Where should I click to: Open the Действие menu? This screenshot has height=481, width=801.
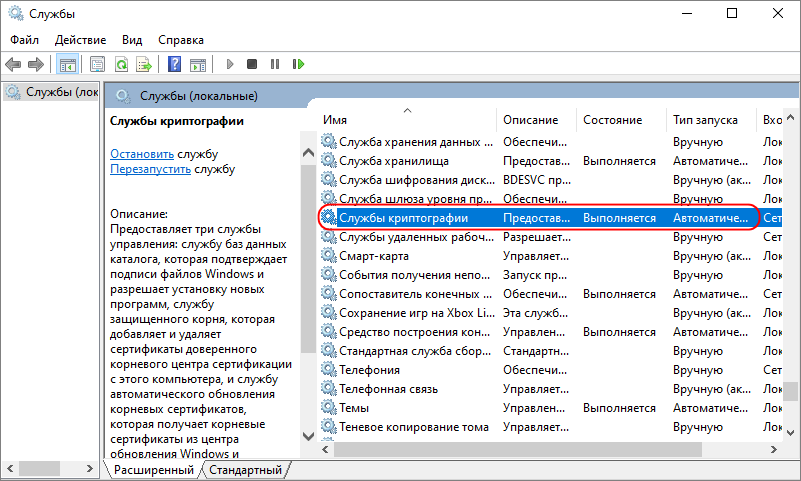(x=80, y=39)
